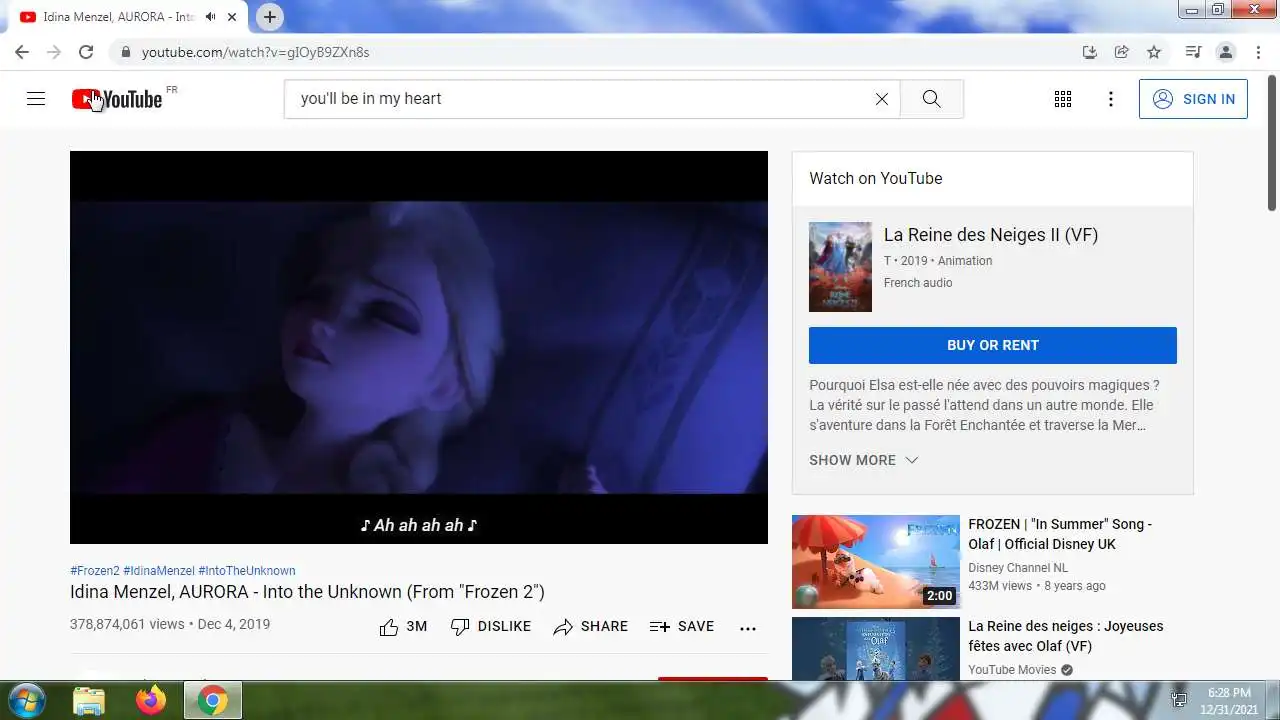
Task: Bookmark this page with star
Action: click(1154, 52)
